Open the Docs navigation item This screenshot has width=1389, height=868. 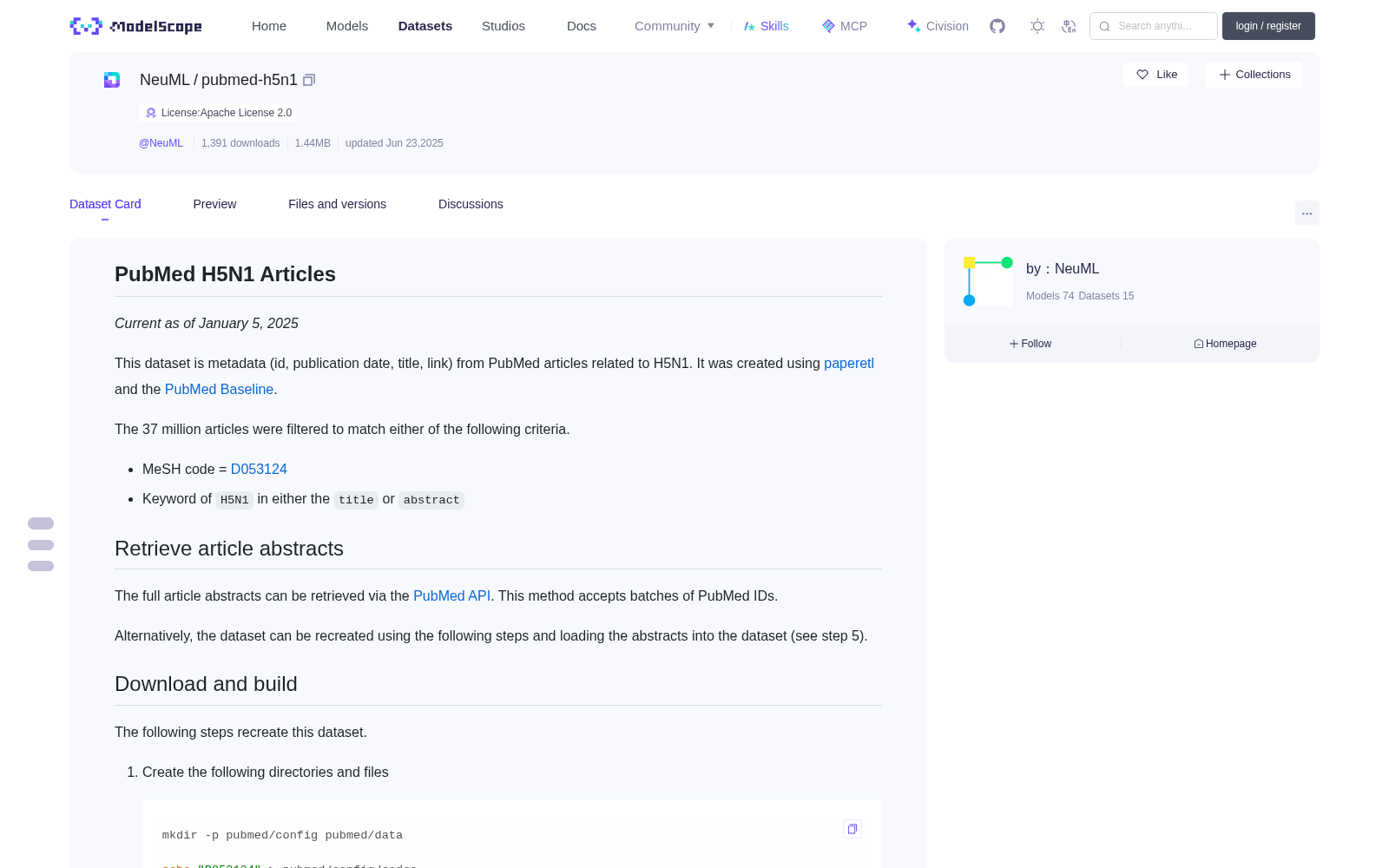582,26
